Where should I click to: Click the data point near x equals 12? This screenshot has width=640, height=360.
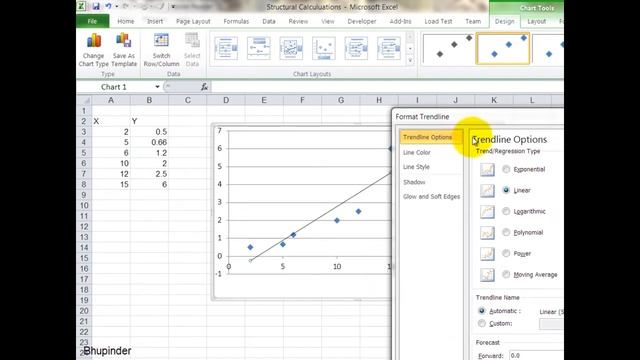tap(358, 211)
